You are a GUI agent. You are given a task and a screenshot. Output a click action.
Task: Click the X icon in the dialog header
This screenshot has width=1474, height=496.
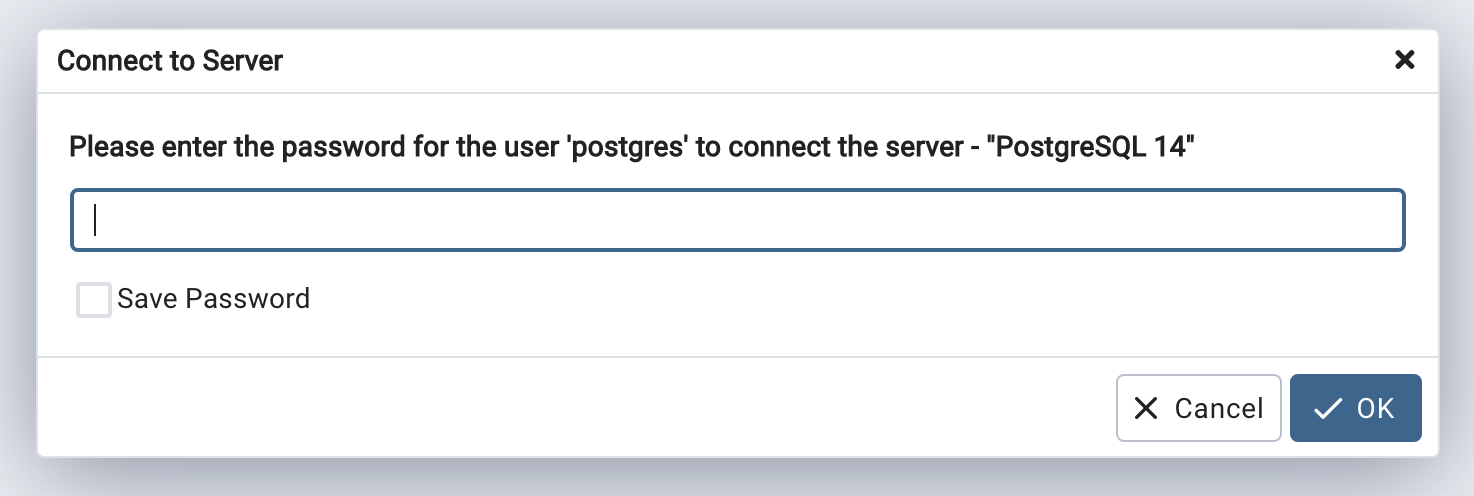(1404, 61)
